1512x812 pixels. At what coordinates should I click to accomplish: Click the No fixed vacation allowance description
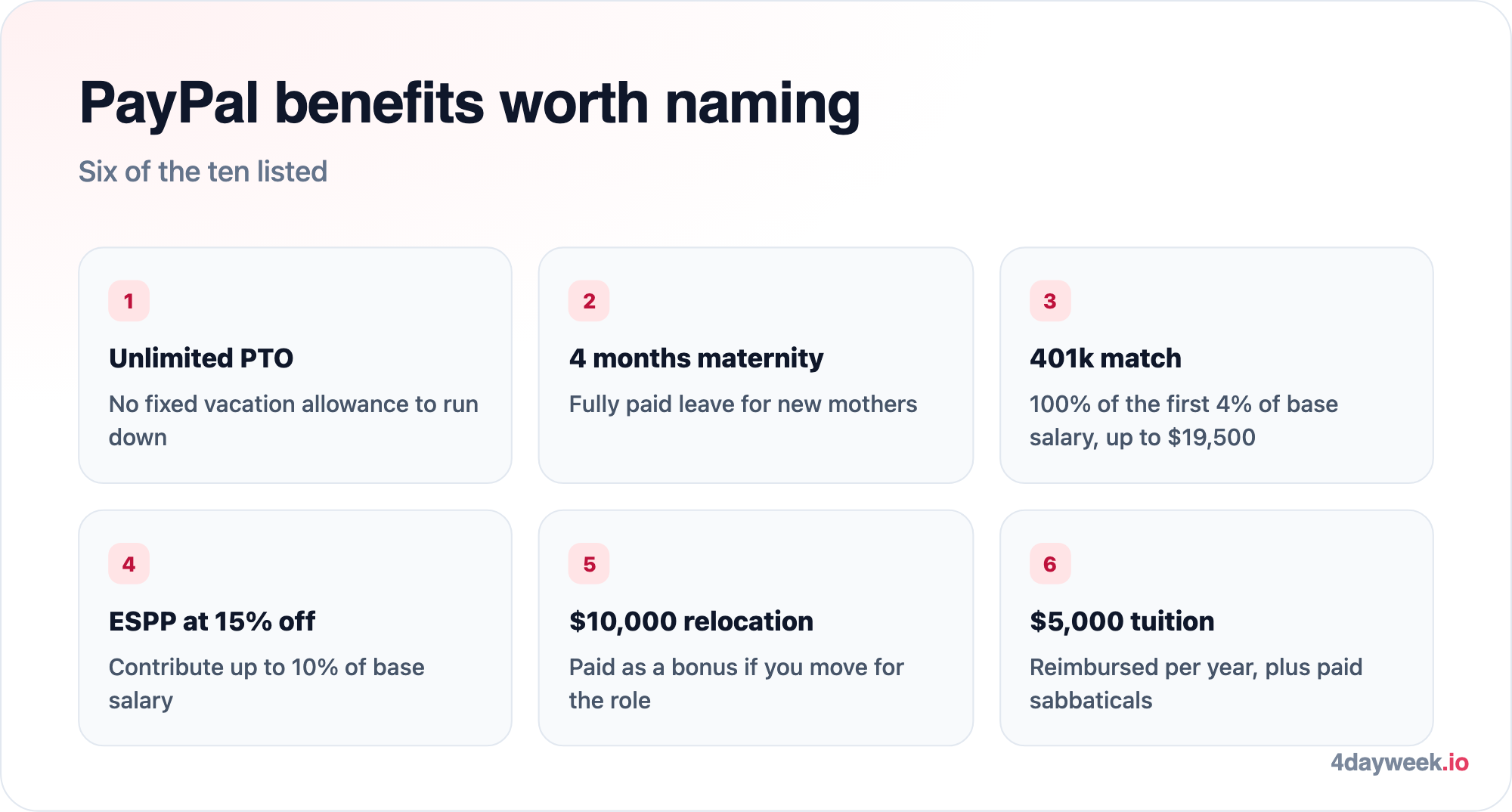coord(293,420)
